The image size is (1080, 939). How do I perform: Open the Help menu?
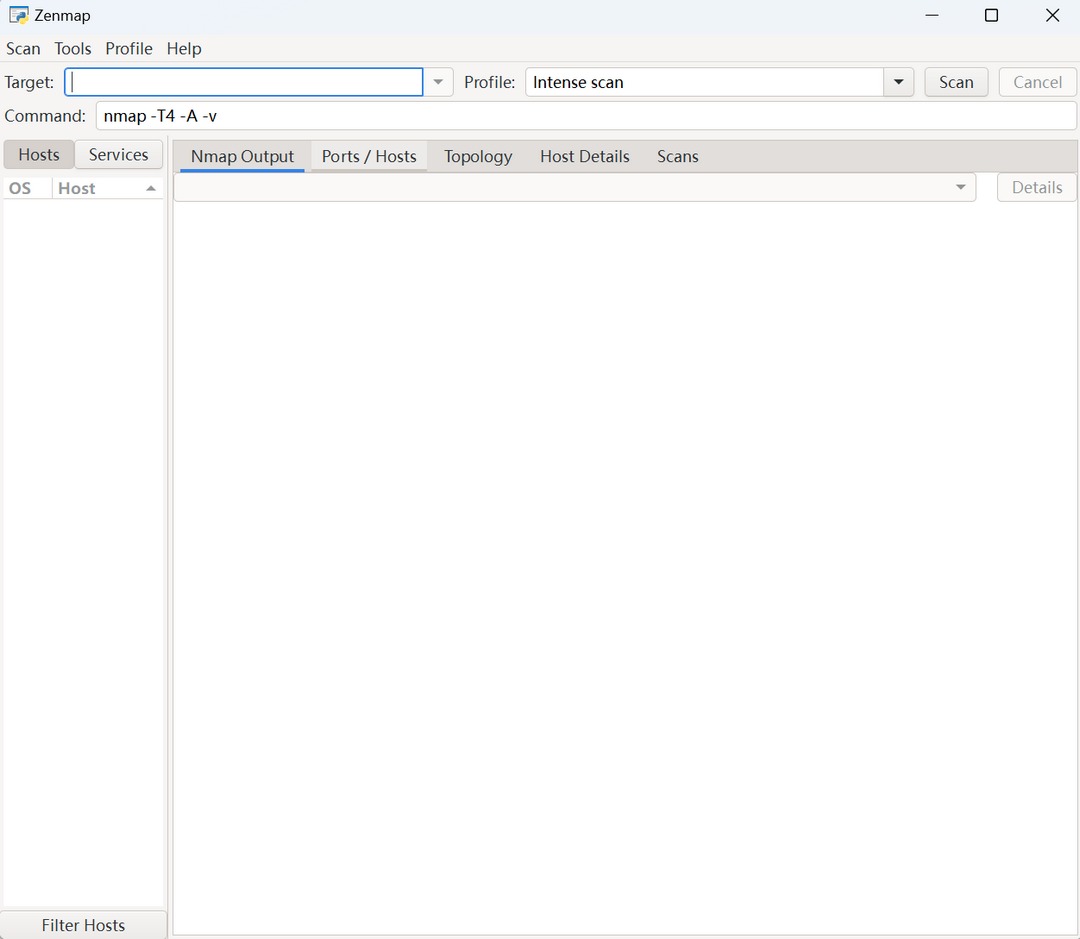[x=184, y=48]
